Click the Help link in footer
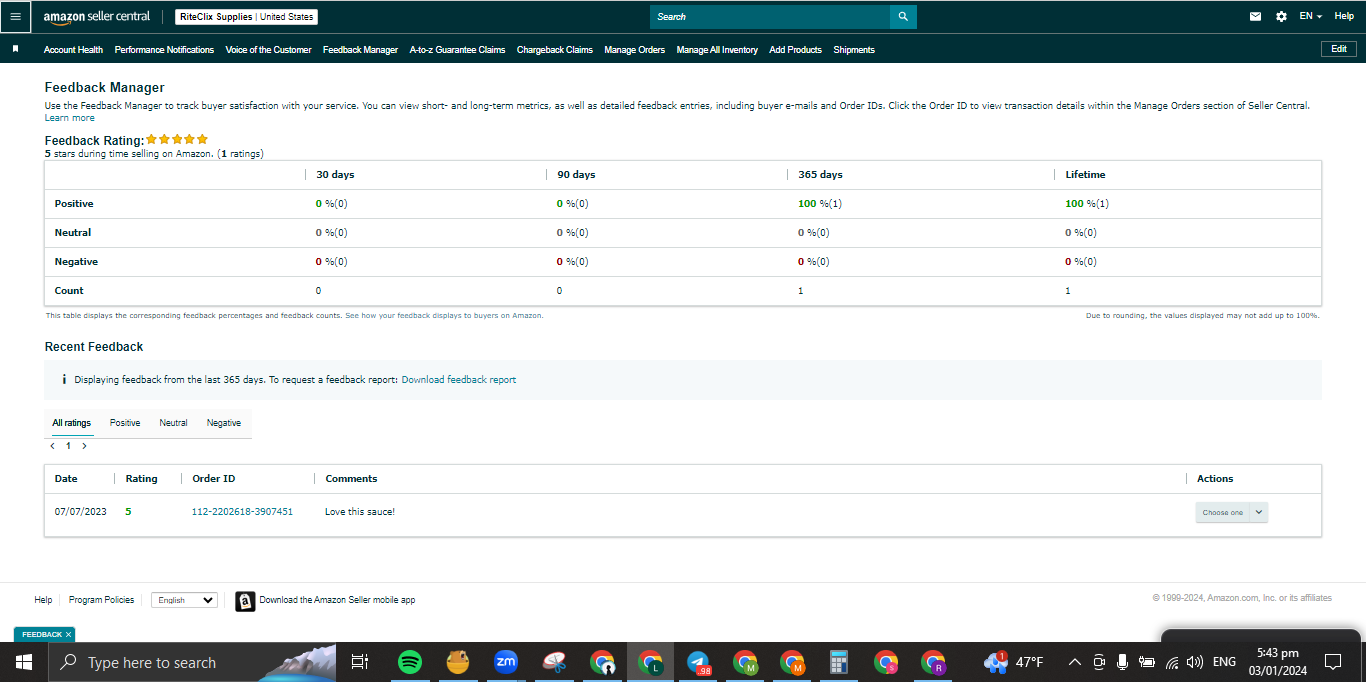Viewport: 1366px width, 682px height. pyautogui.click(x=43, y=600)
